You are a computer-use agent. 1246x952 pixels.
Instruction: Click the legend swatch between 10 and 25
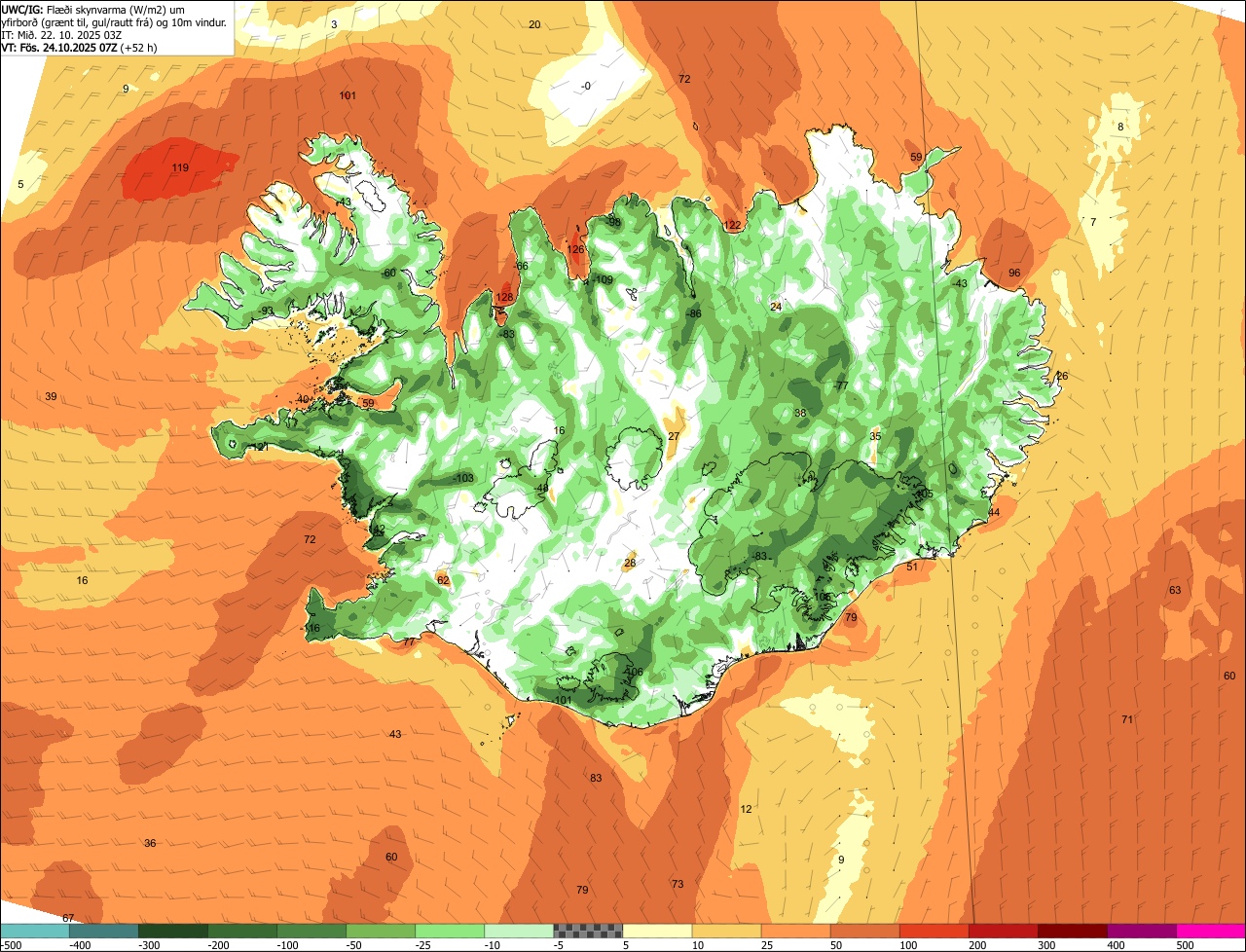click(726, 931)
